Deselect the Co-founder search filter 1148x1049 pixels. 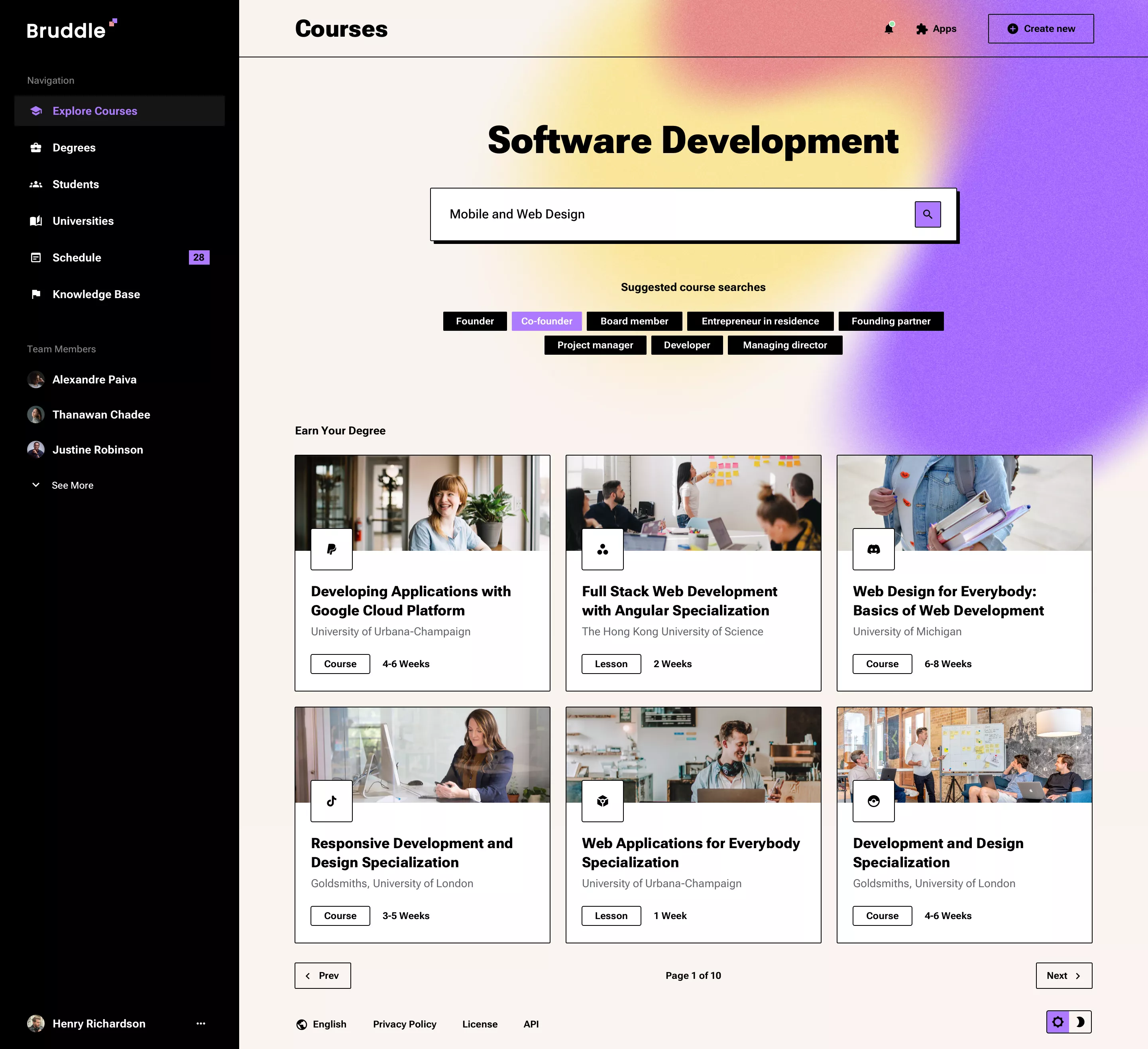point(546,321)
